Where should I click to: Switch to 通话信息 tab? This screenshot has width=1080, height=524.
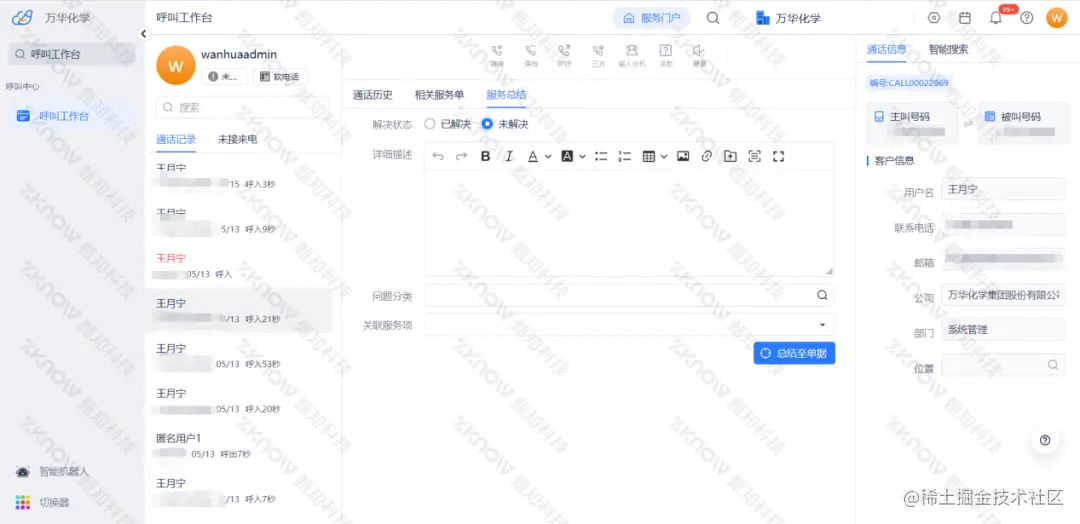(x=886, y=49)
